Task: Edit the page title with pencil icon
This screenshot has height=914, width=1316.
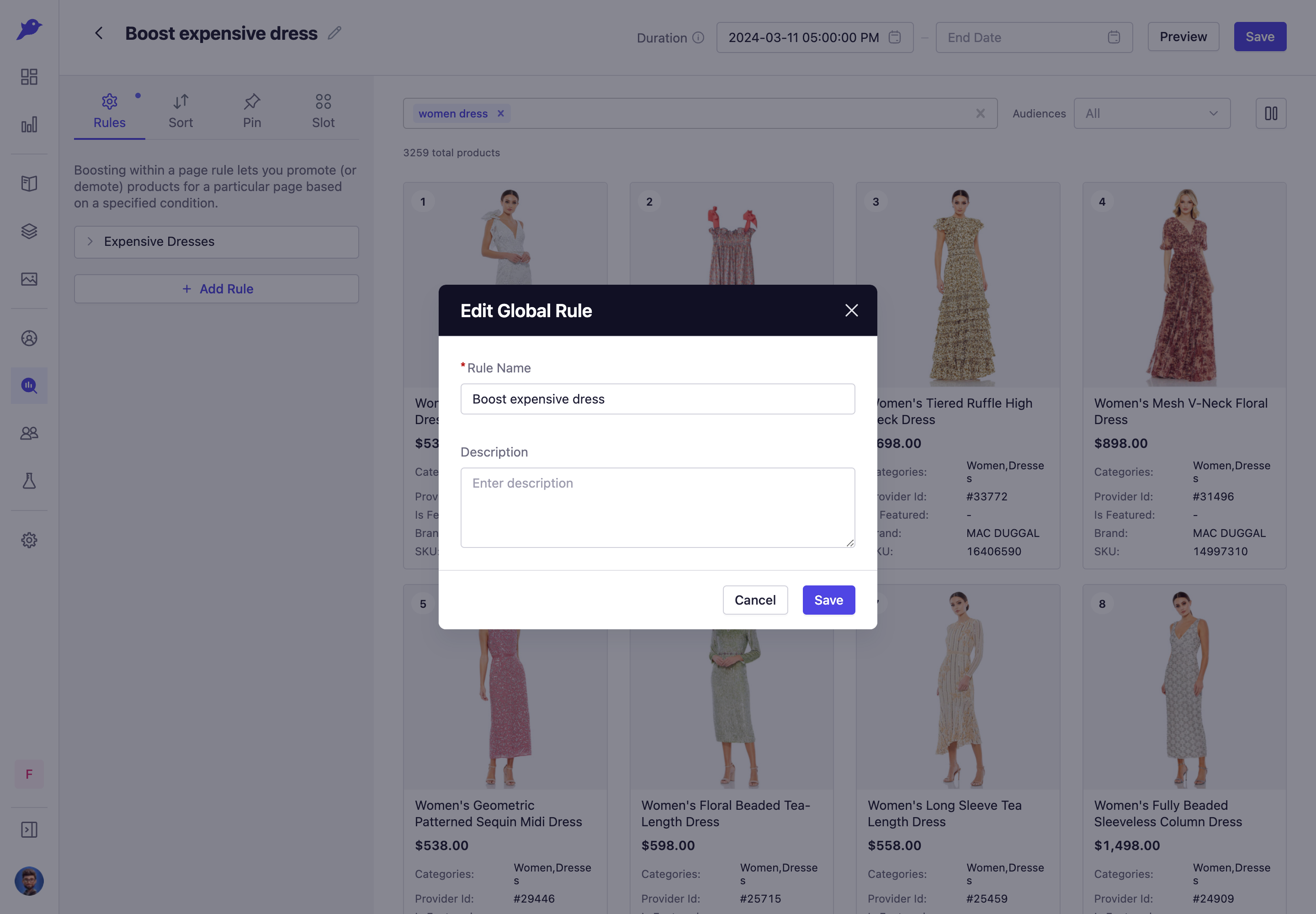Action: click(335, 33)
